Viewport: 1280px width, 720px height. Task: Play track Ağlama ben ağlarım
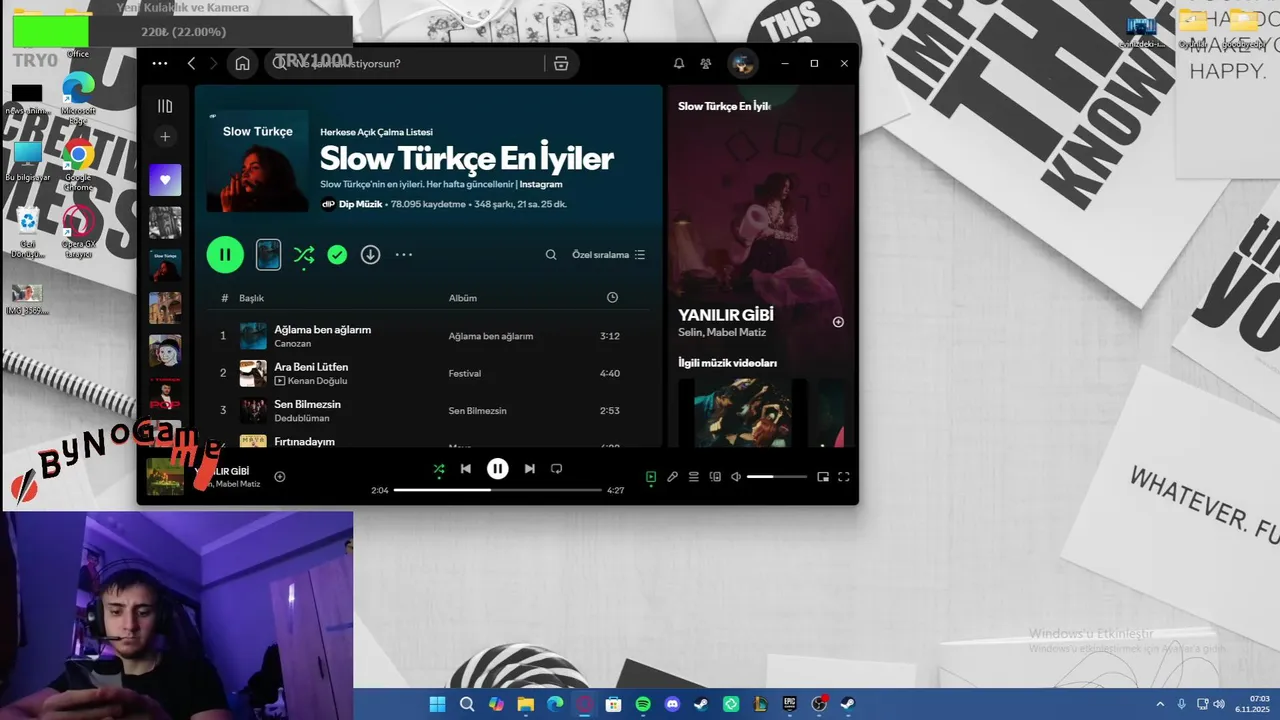(322, 329)
